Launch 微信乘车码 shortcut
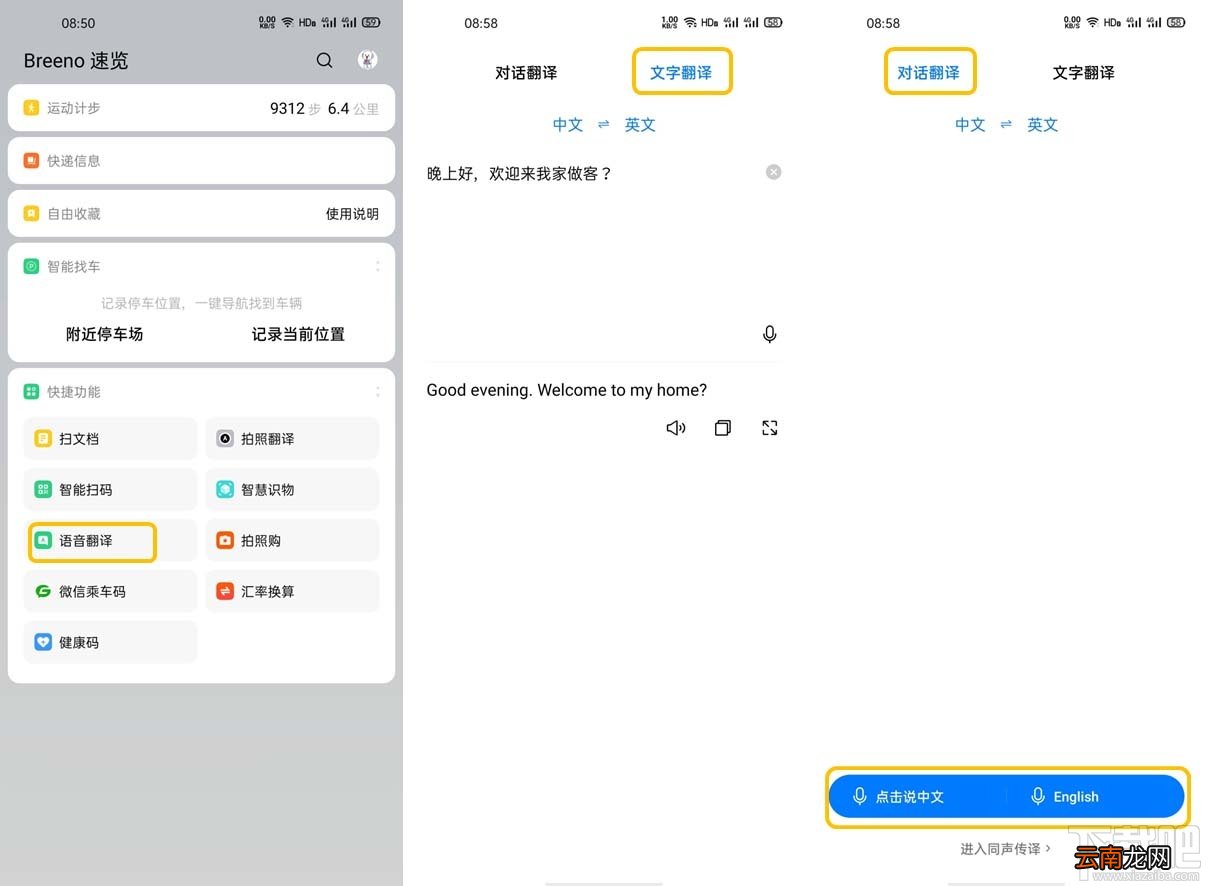Viewport: 1208px width, 886px height. 110,592
